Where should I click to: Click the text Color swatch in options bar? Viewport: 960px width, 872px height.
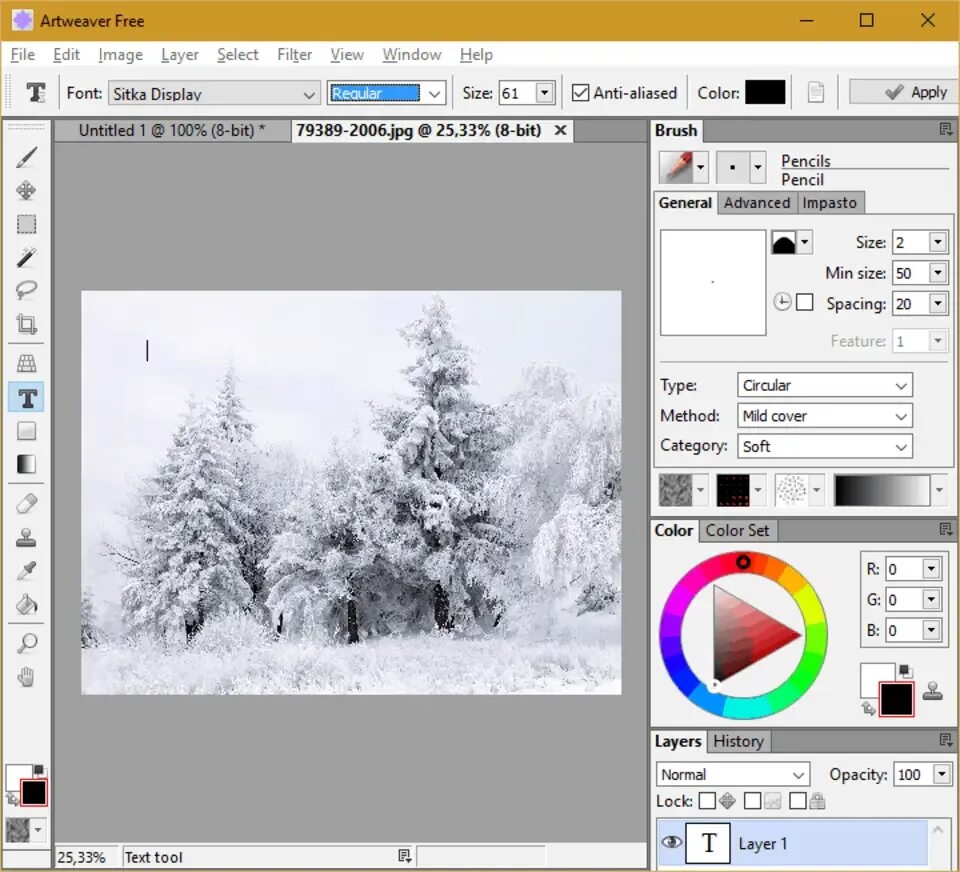[x=765, y=92]
